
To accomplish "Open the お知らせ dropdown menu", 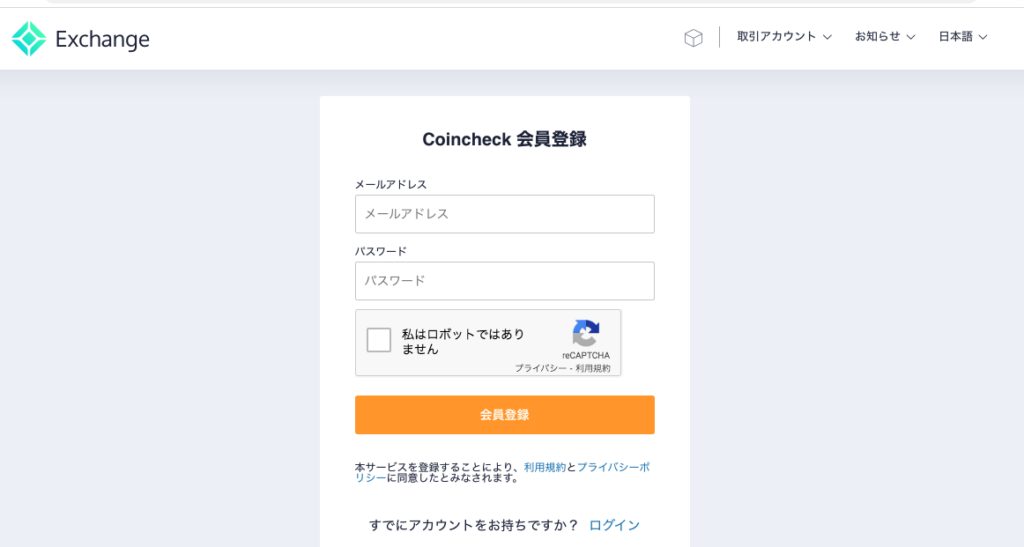I will [x=885, y=37].
